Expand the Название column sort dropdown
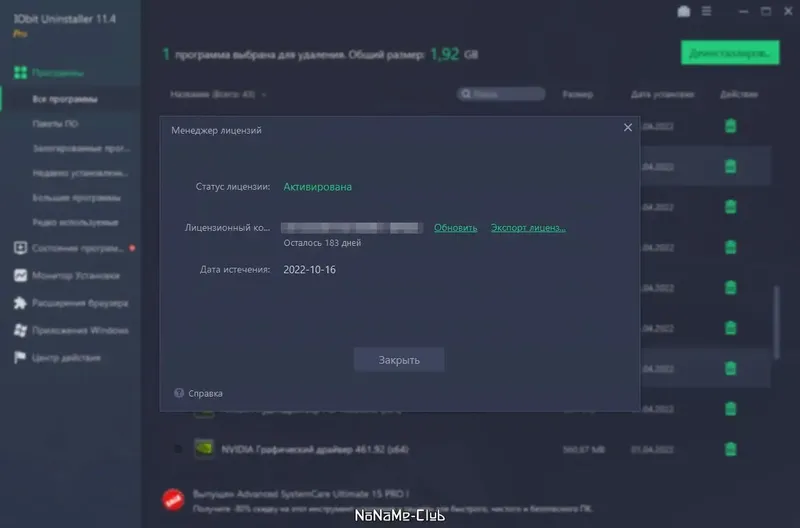 pos(264,94)
